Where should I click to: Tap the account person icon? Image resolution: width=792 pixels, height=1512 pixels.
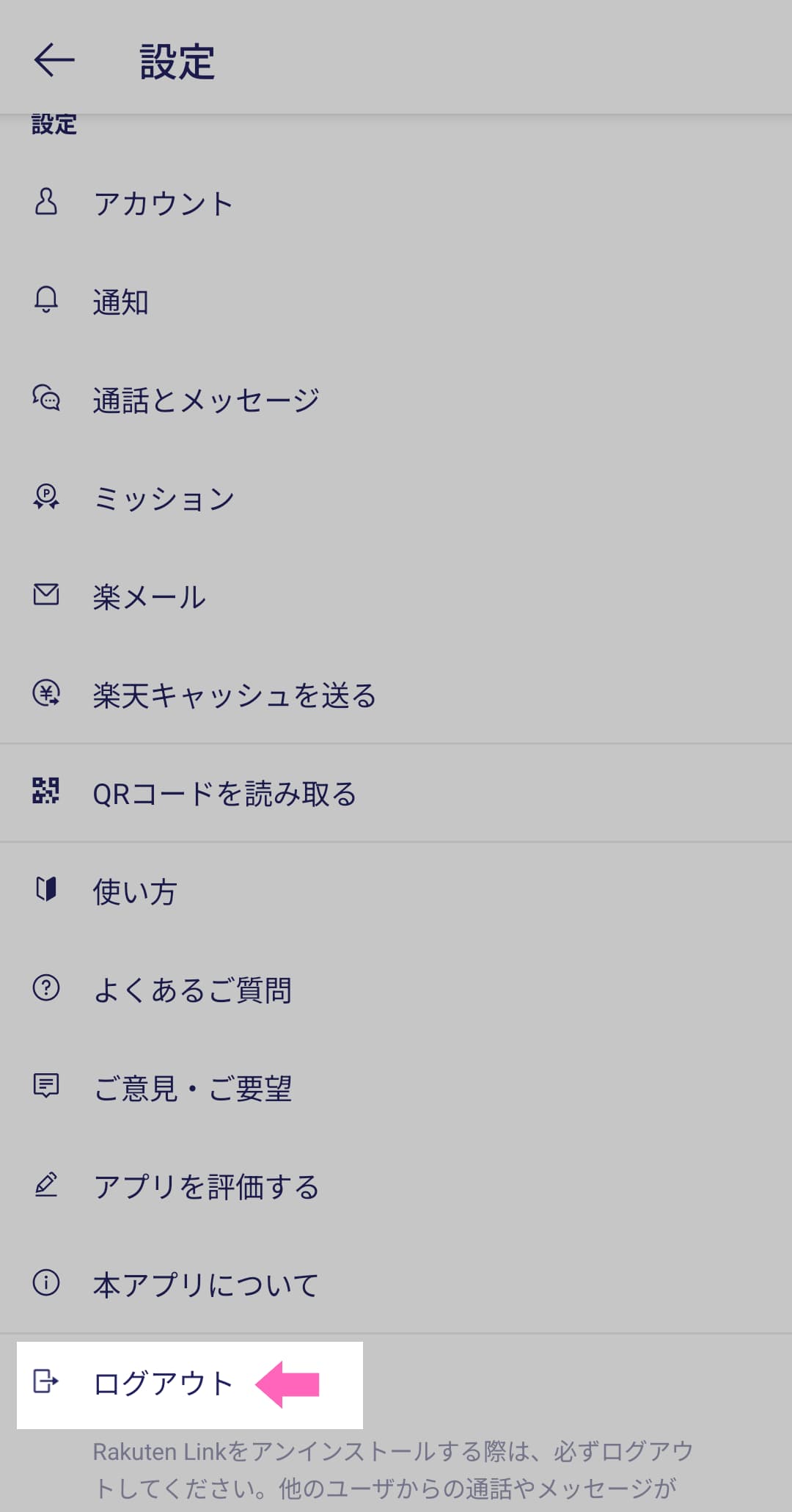pyautogui.click(x=46, y=201)
